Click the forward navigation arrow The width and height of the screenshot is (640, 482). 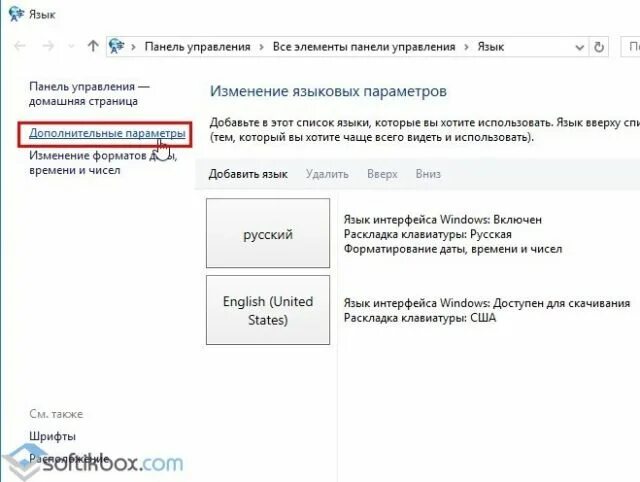tap(48, 46)
